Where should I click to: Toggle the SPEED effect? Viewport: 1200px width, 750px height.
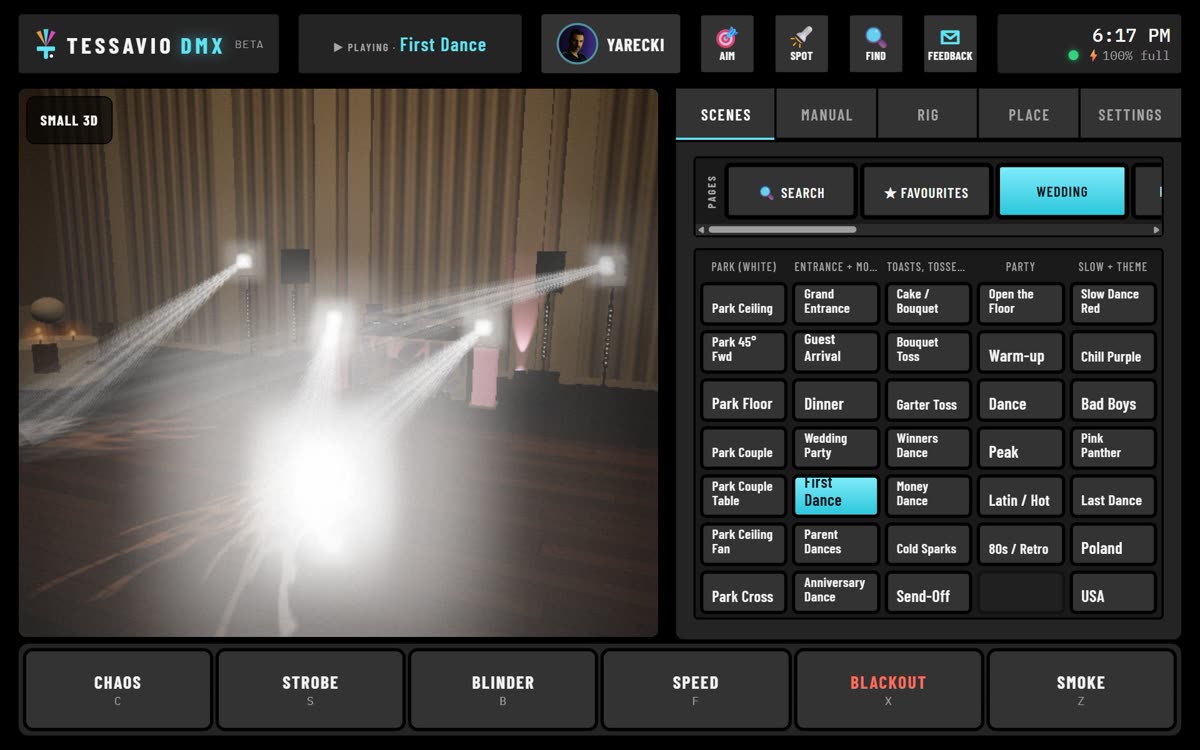tap(695, 690)
